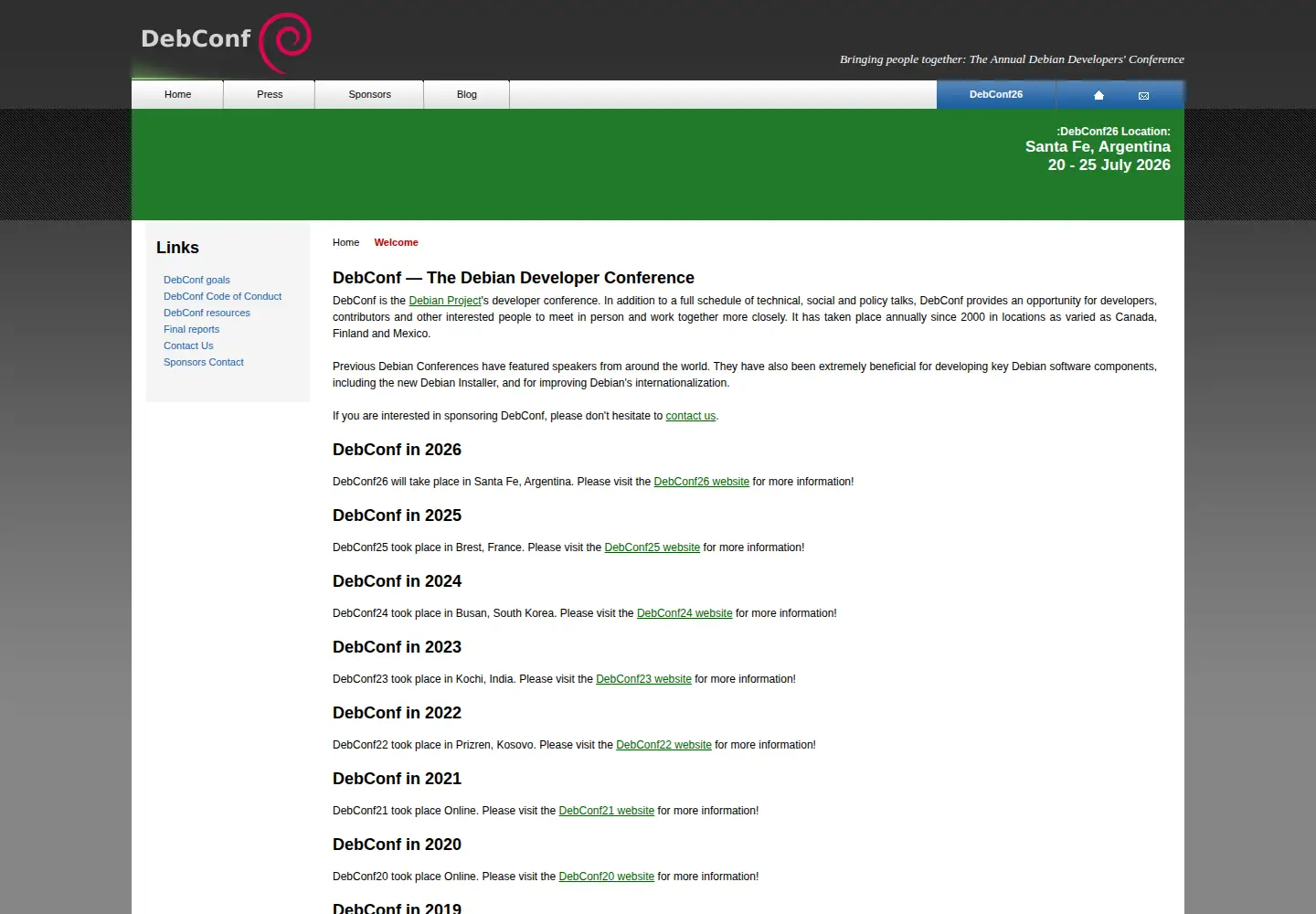Viewport: 1316px width, 914px height.
Task: Open the DebConf20 website link
Action: pyautogui.click(x=607, y=877)
